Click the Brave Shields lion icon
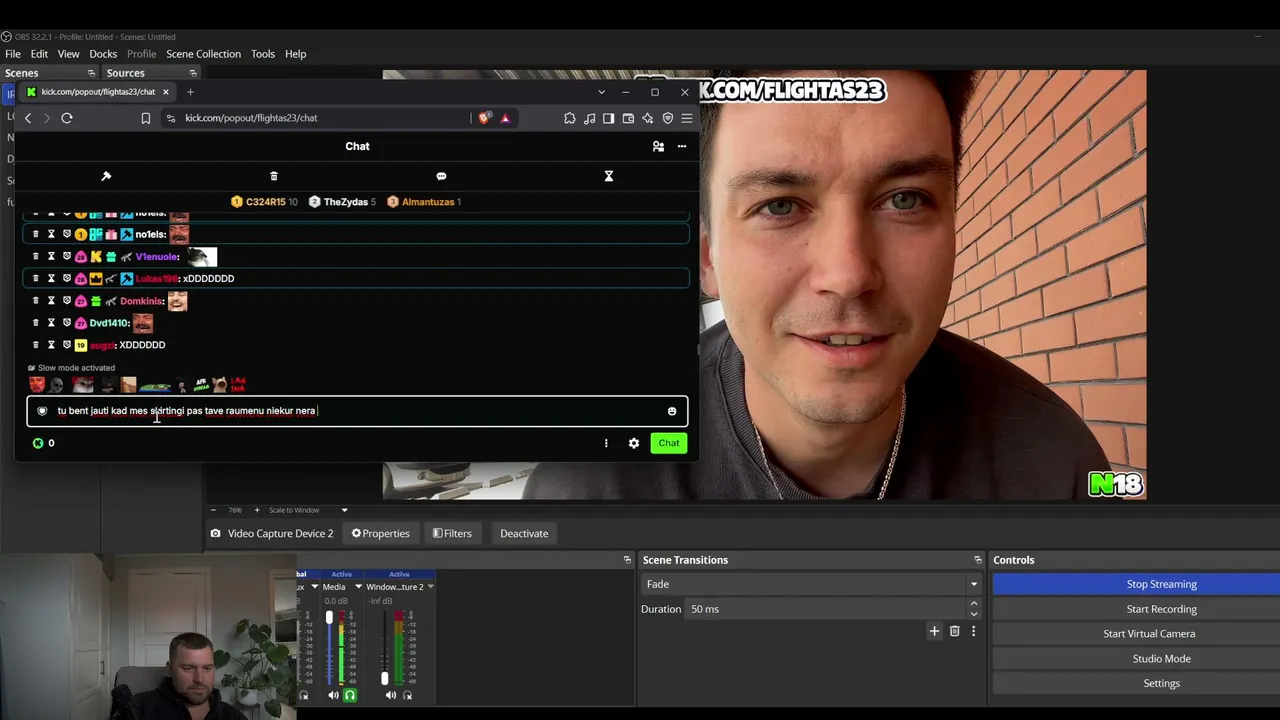The image size is (1280, 720). click(485, 118)
